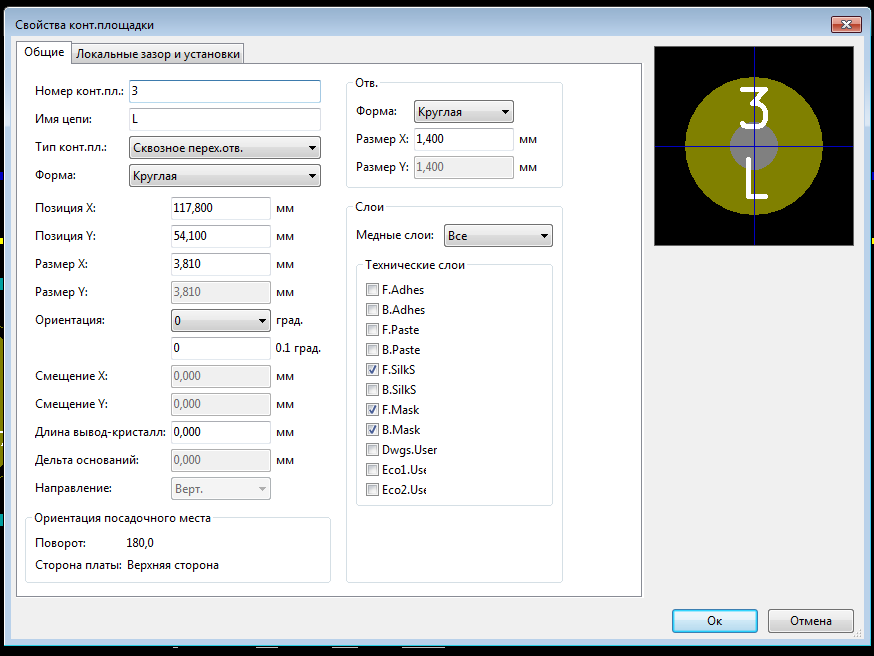Open the hole Форма dropdown in Отв.
This screenshot has width=874, height=656.
[x=463, y=112]
